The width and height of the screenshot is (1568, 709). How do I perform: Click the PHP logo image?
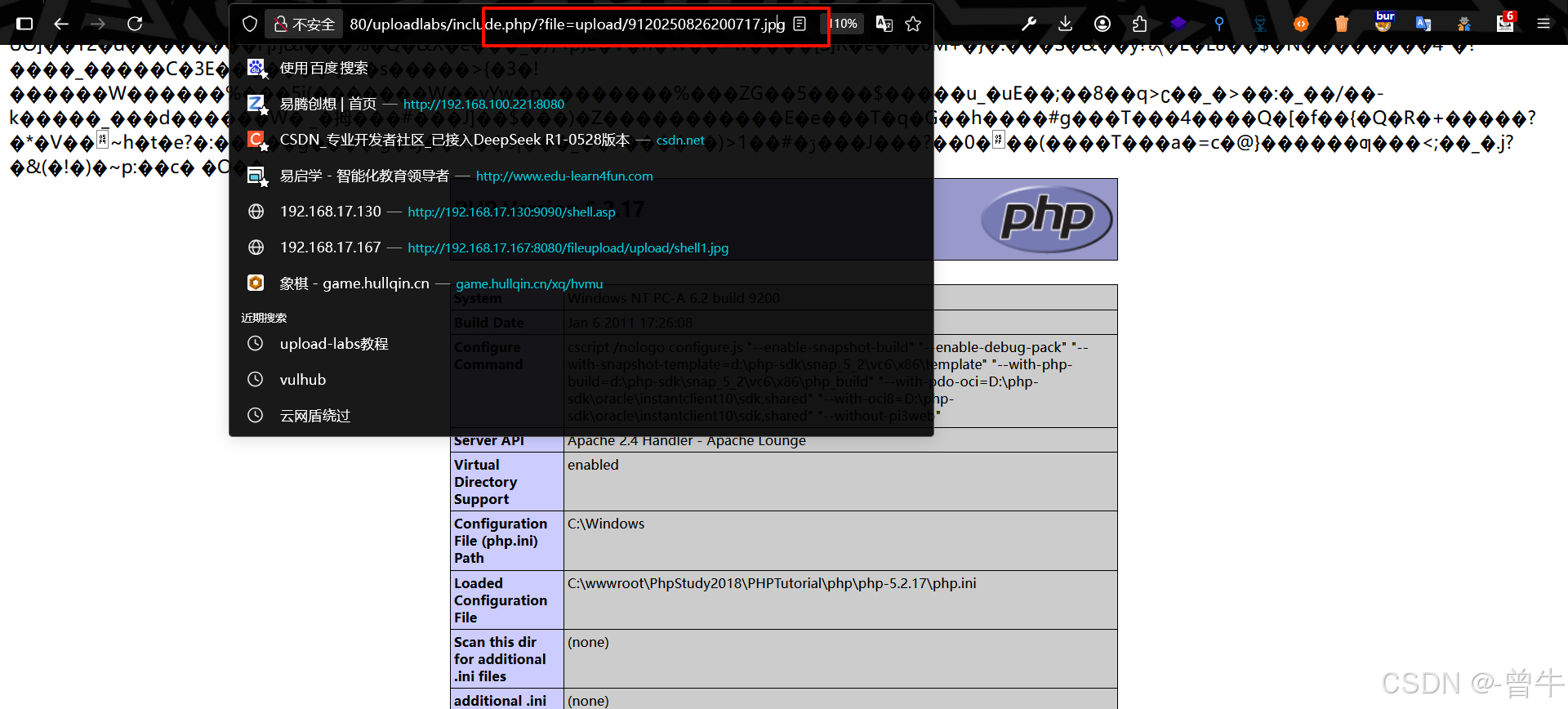(x=1047, y=219)
